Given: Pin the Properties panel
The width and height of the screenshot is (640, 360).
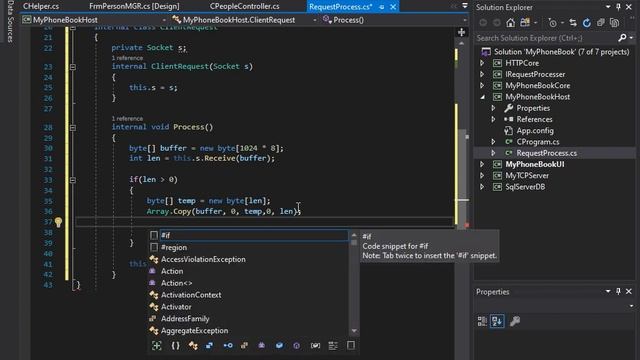Looking at the screenshot, I should [x=618, y=291].
